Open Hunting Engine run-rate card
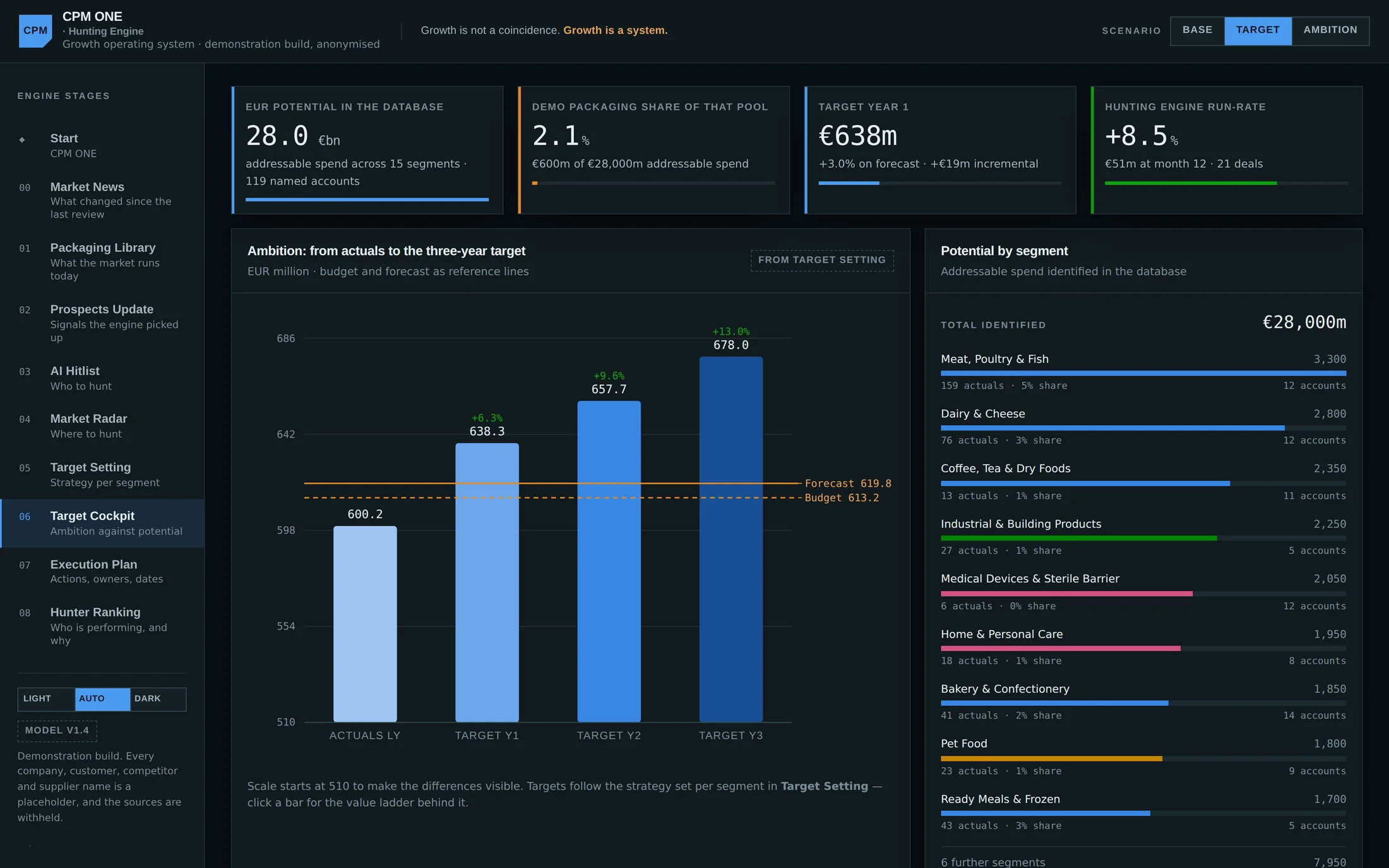This screenshot has width=1389, height=868. [1227, 150]
